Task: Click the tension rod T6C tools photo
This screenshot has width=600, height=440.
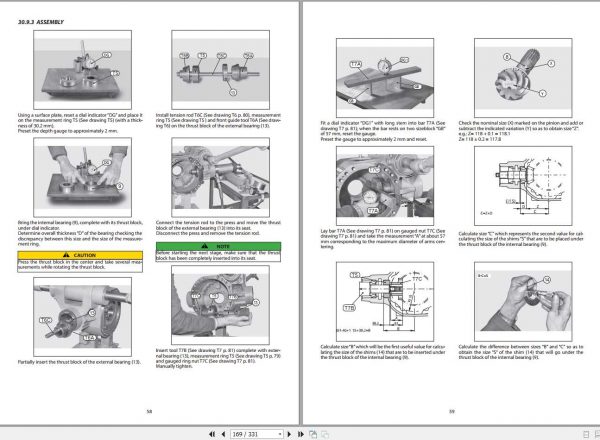Action: pyautogui.click(x=220, y=70)
